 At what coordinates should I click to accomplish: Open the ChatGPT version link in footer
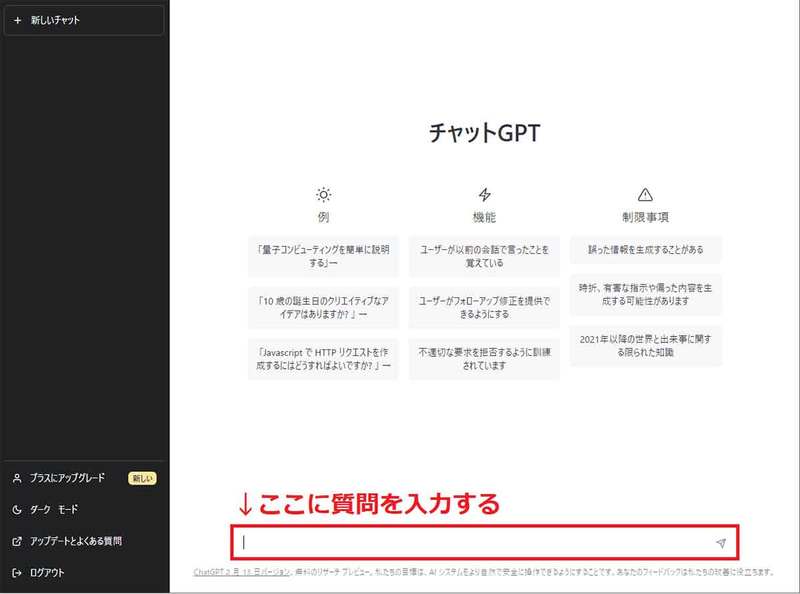point(242,572)
